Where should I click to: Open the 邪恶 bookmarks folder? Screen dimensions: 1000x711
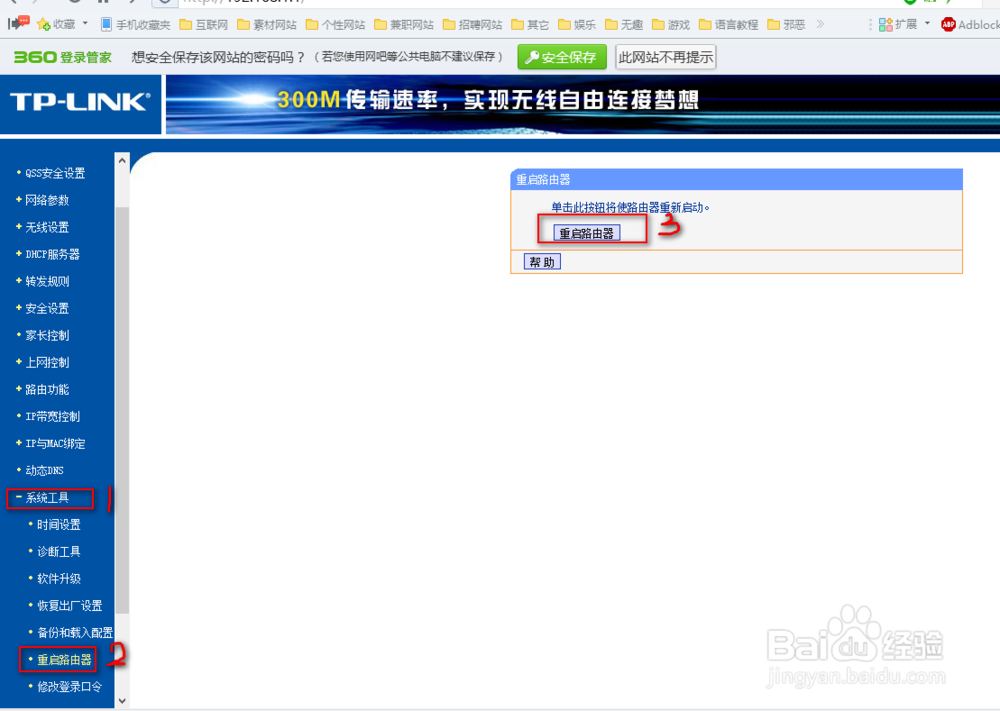point(789,24)
